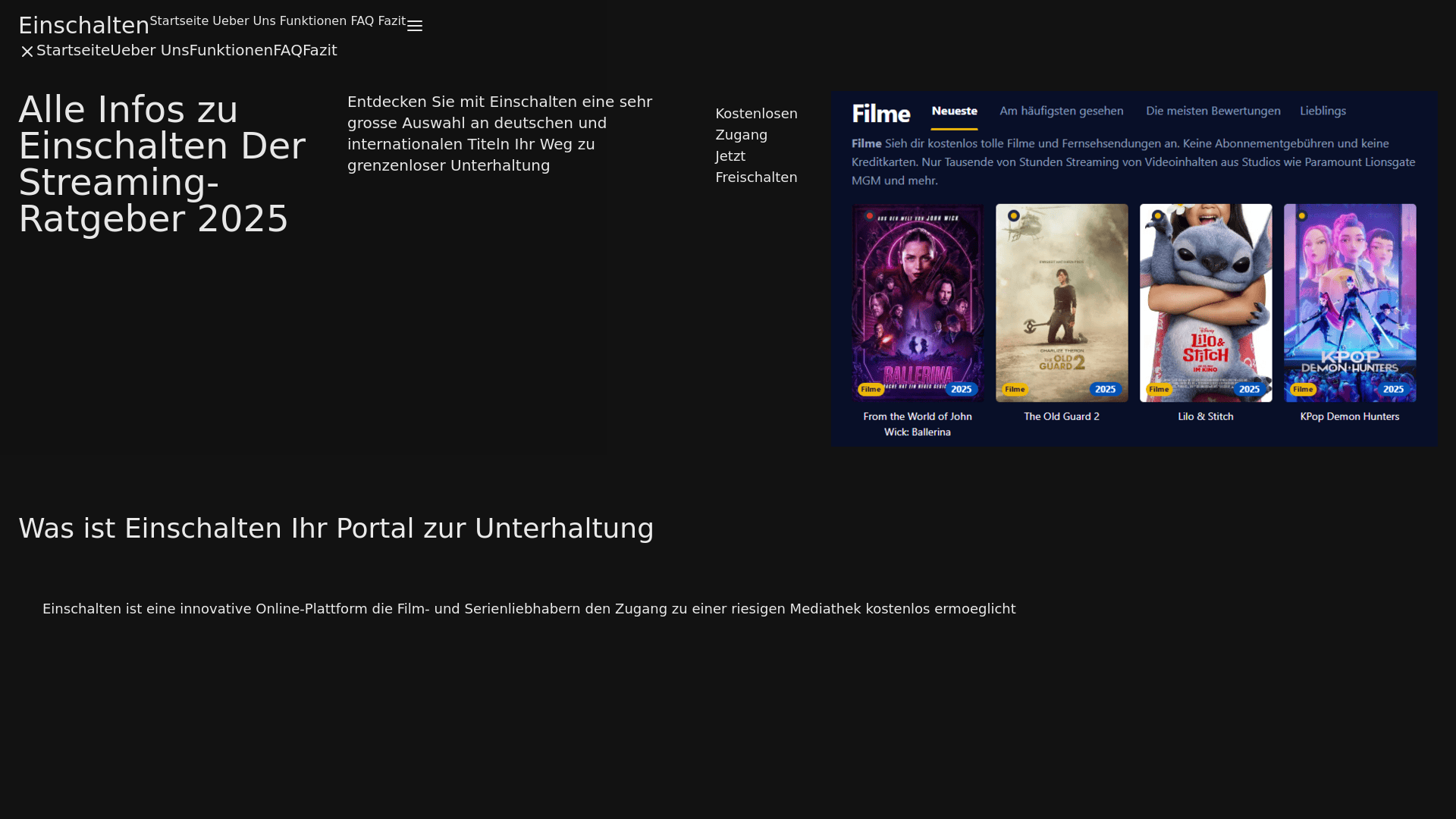Click the title text KPop Demon Hunters
This screenshot has height=819, width=1456.
tap(1350, 416)
